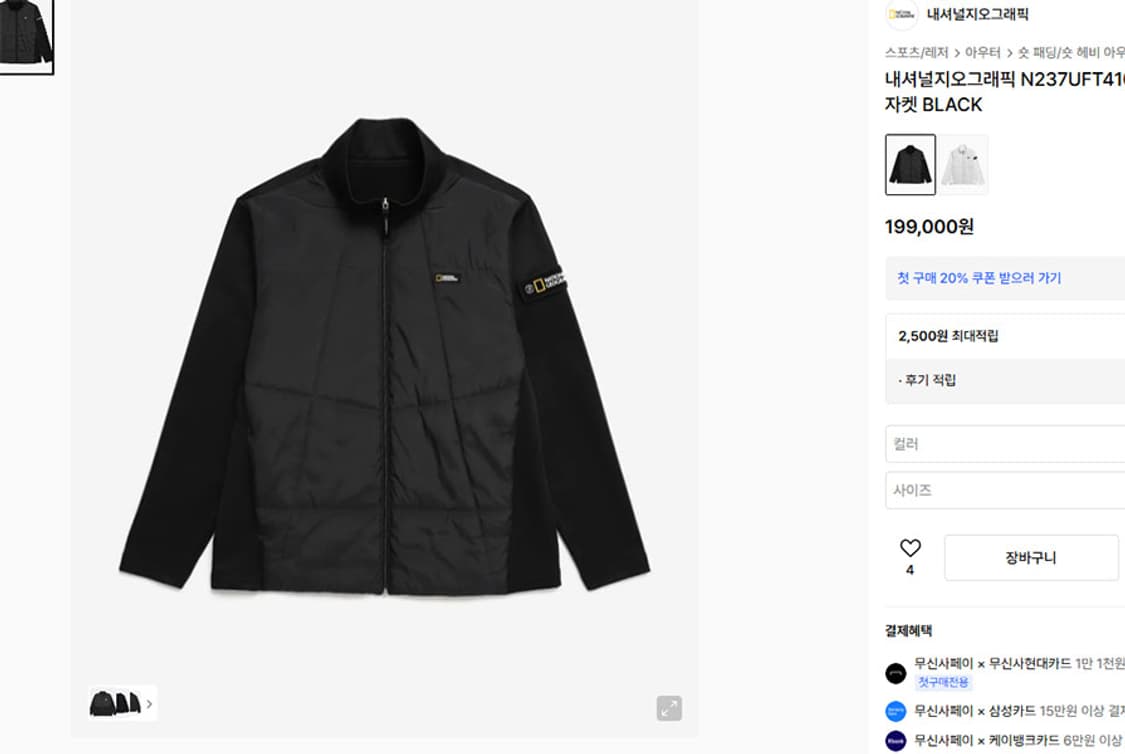Click the 첫 구매 20% 쿠폰 link
The image size is (1125, 754).
point(979,278)
